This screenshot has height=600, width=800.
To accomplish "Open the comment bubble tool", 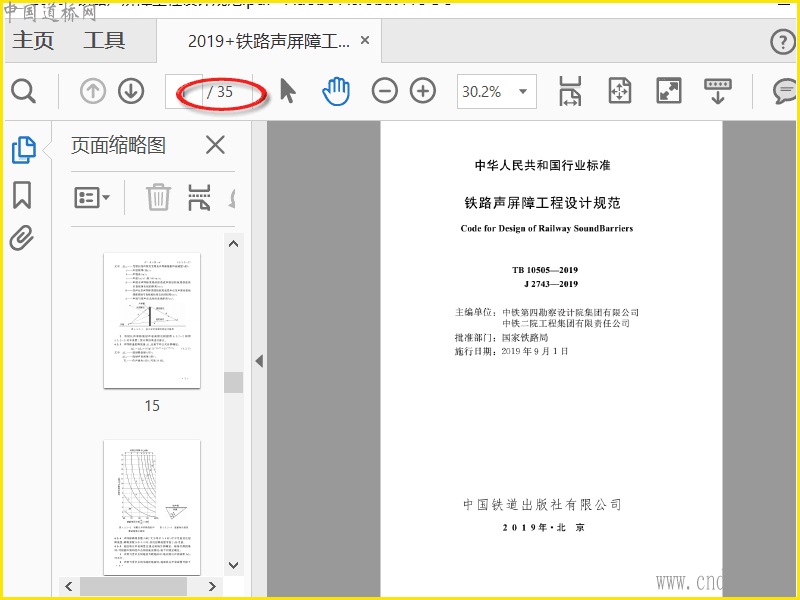I will coord(785,92).
